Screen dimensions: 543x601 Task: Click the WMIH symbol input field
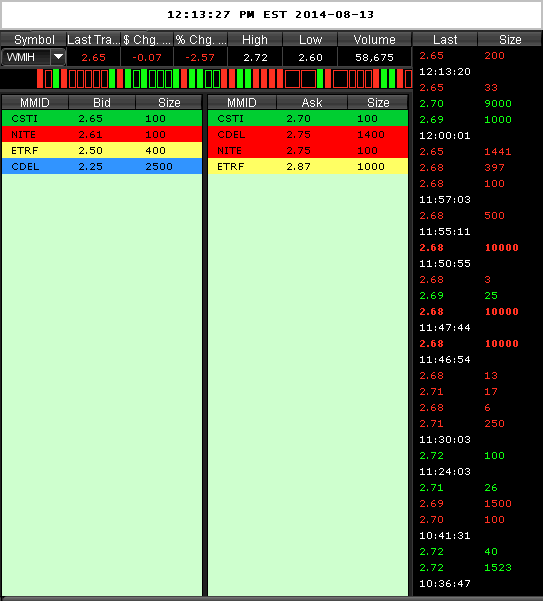[x=26, y=57]
